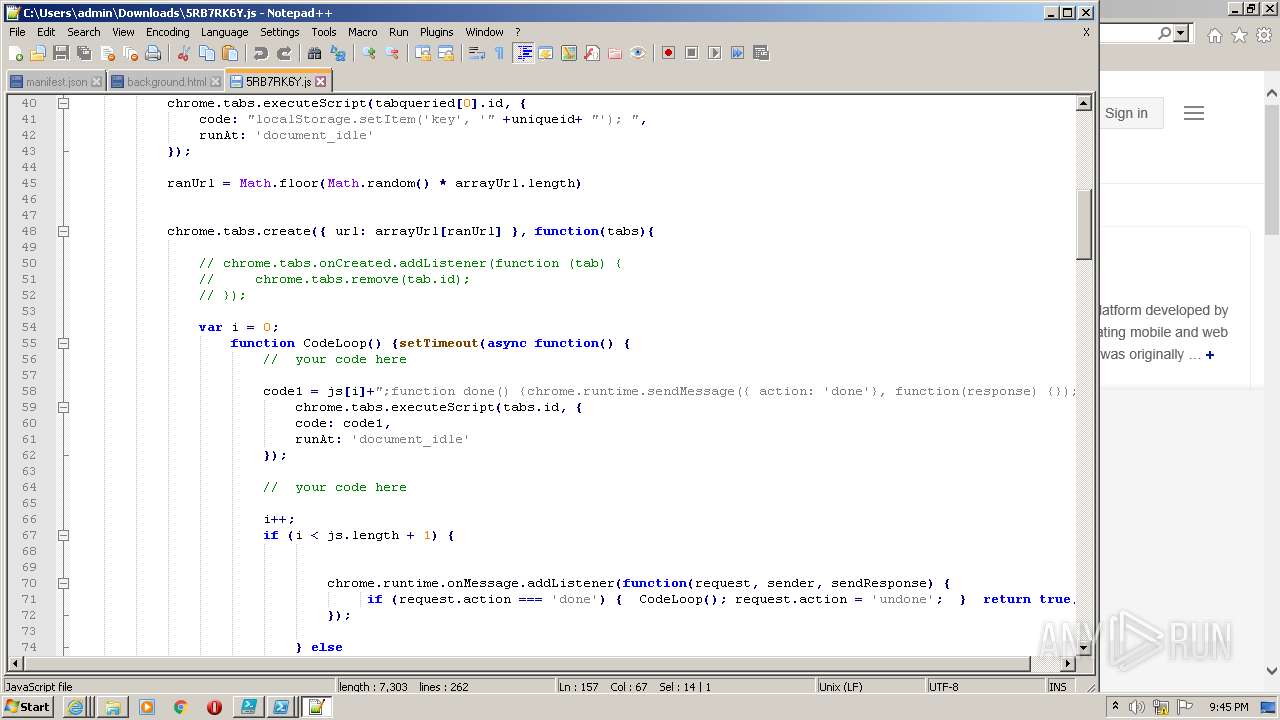Image resolution: width=1280 pixels, height=720 pixels.
Task: Click the editor vertical scrollbar down arrow
Action: 1084,648
